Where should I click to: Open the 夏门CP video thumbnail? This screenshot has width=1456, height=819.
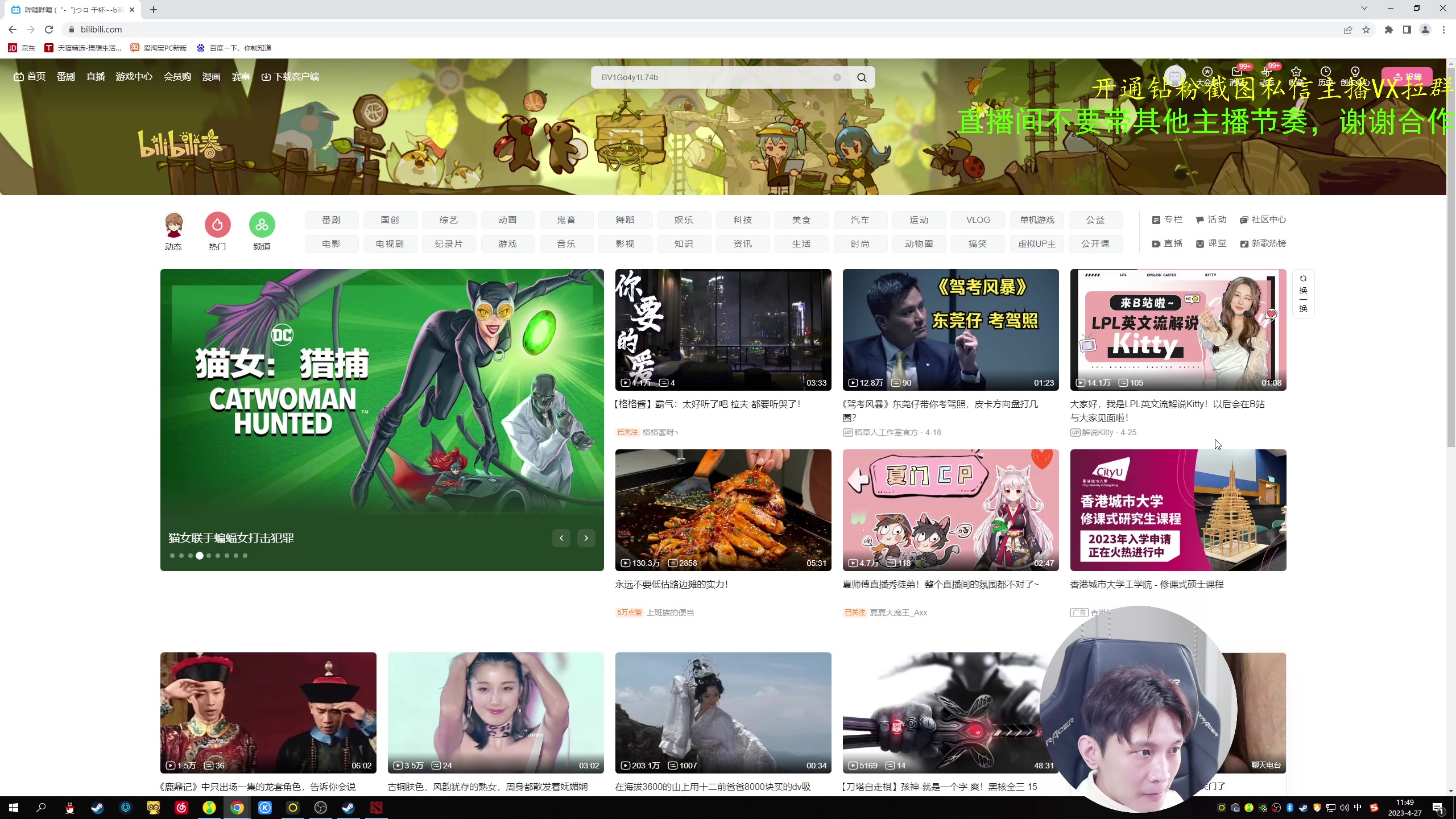click(951, 510)
